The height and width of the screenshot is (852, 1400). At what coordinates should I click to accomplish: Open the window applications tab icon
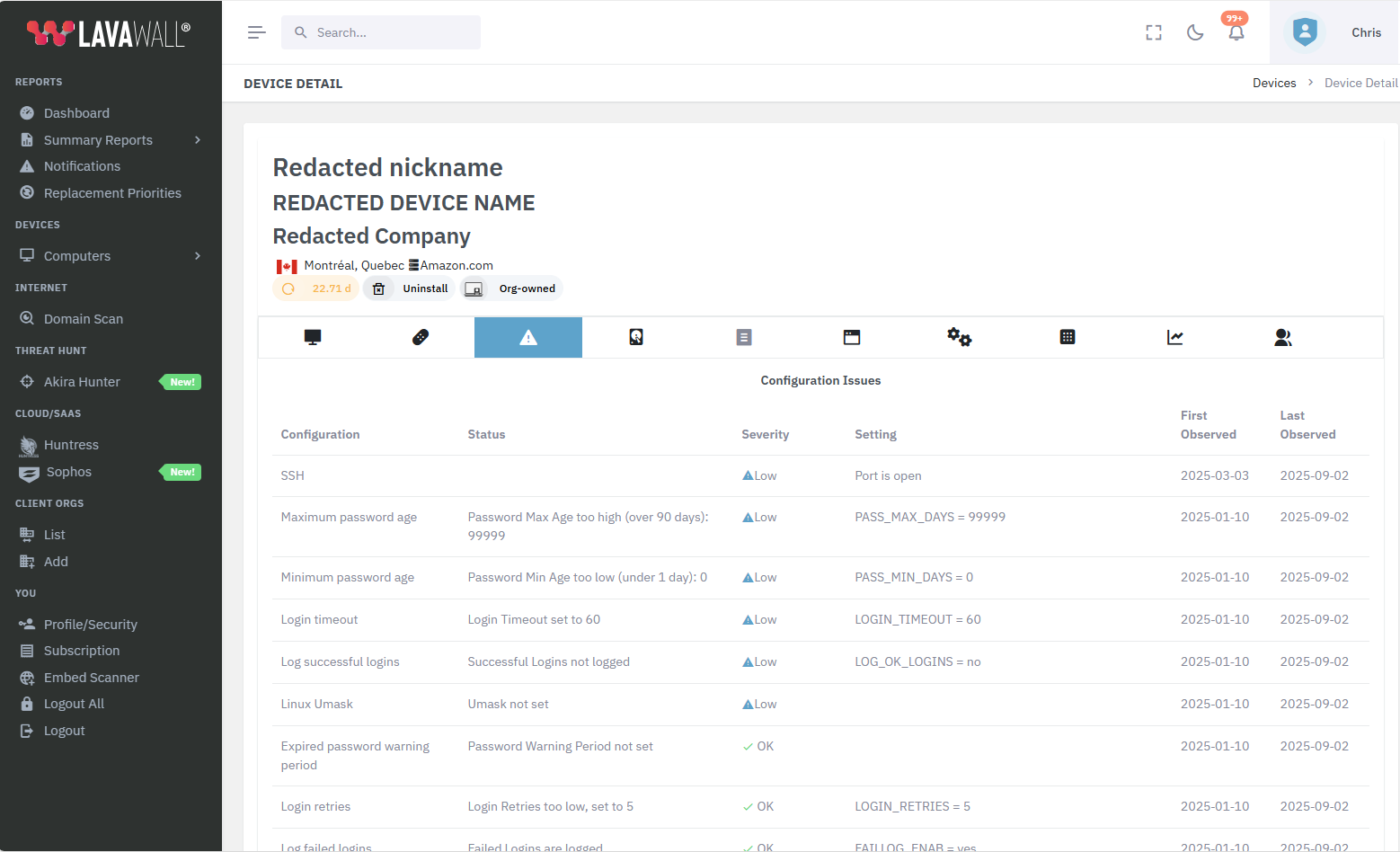click(852, 337)
